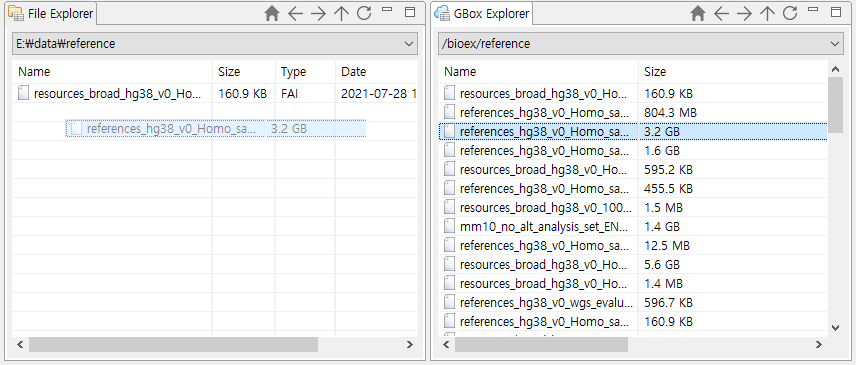
Task: Sort File Explorer by Type column
Action: point(305,71)
